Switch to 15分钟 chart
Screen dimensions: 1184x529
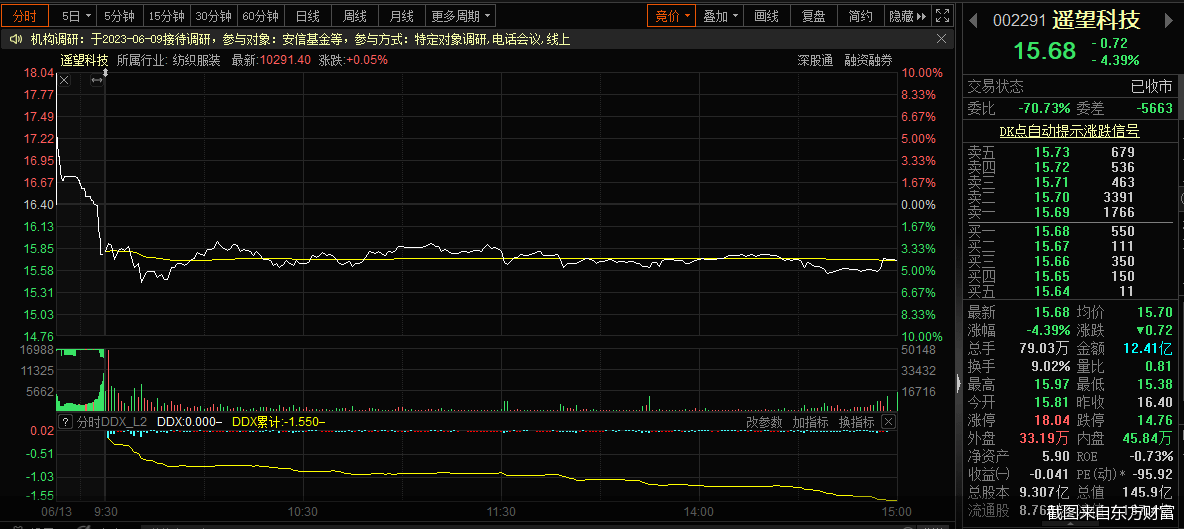coord(166,16)
